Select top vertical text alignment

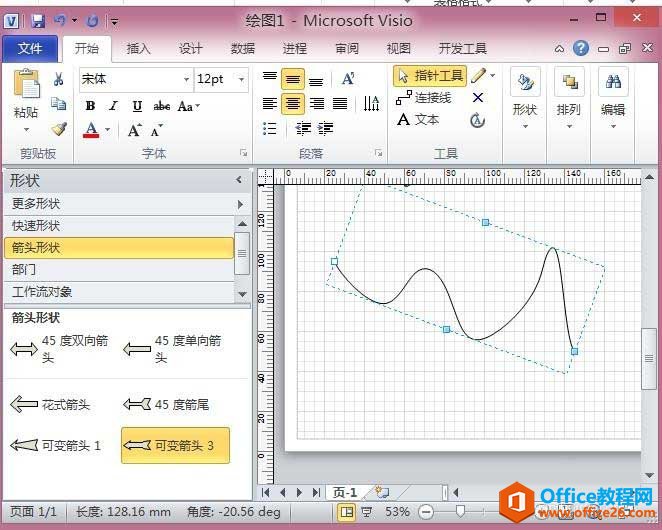pos(270,78)
